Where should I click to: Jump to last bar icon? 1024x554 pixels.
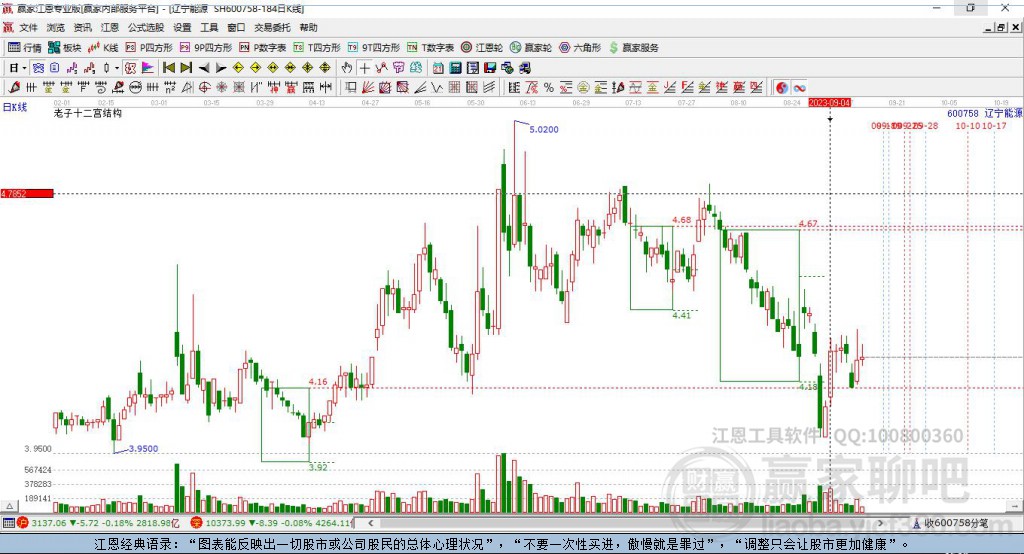186,68
